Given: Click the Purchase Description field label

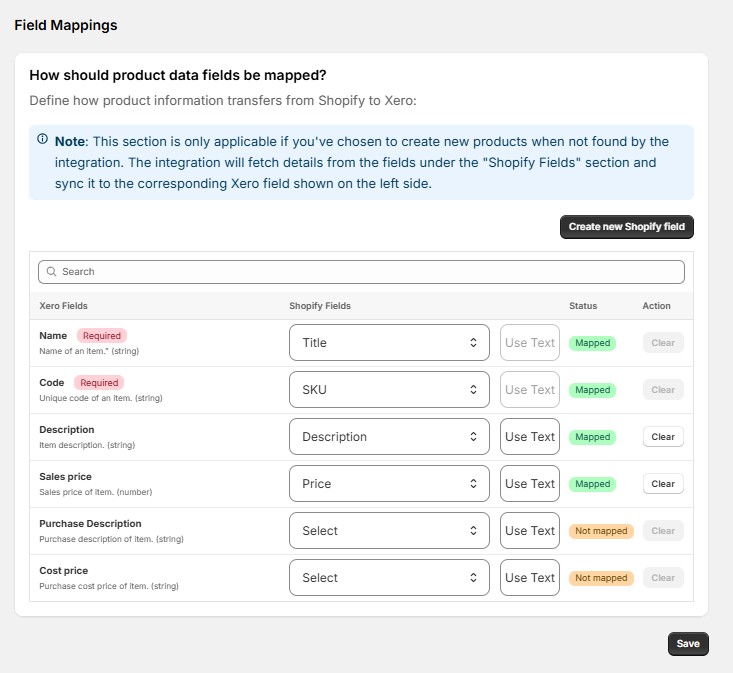Looking at the screenshot, I should click(90, 523).
